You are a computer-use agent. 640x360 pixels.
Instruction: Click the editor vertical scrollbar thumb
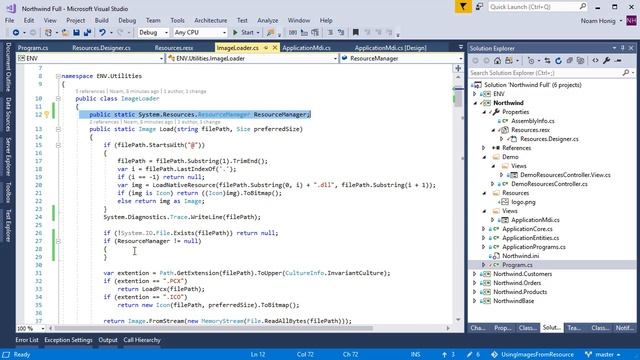(x=458, y=97)
